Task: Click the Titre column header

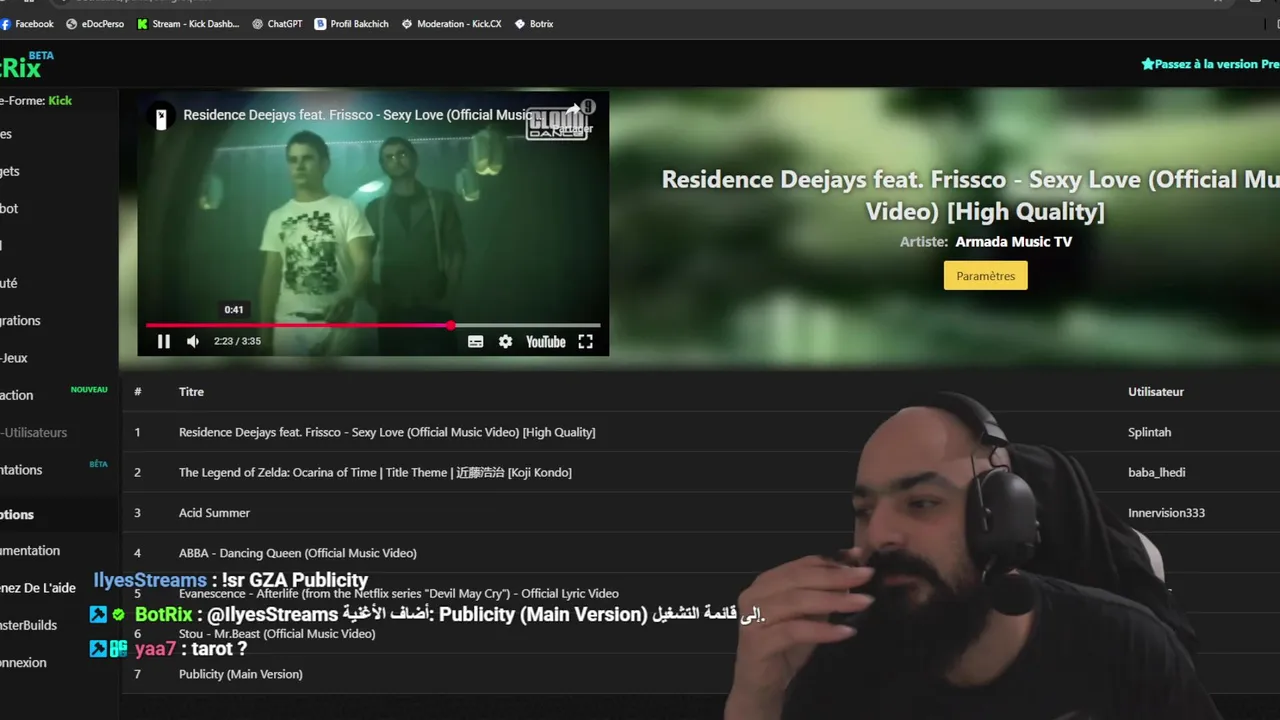Action: click(191, 392)
